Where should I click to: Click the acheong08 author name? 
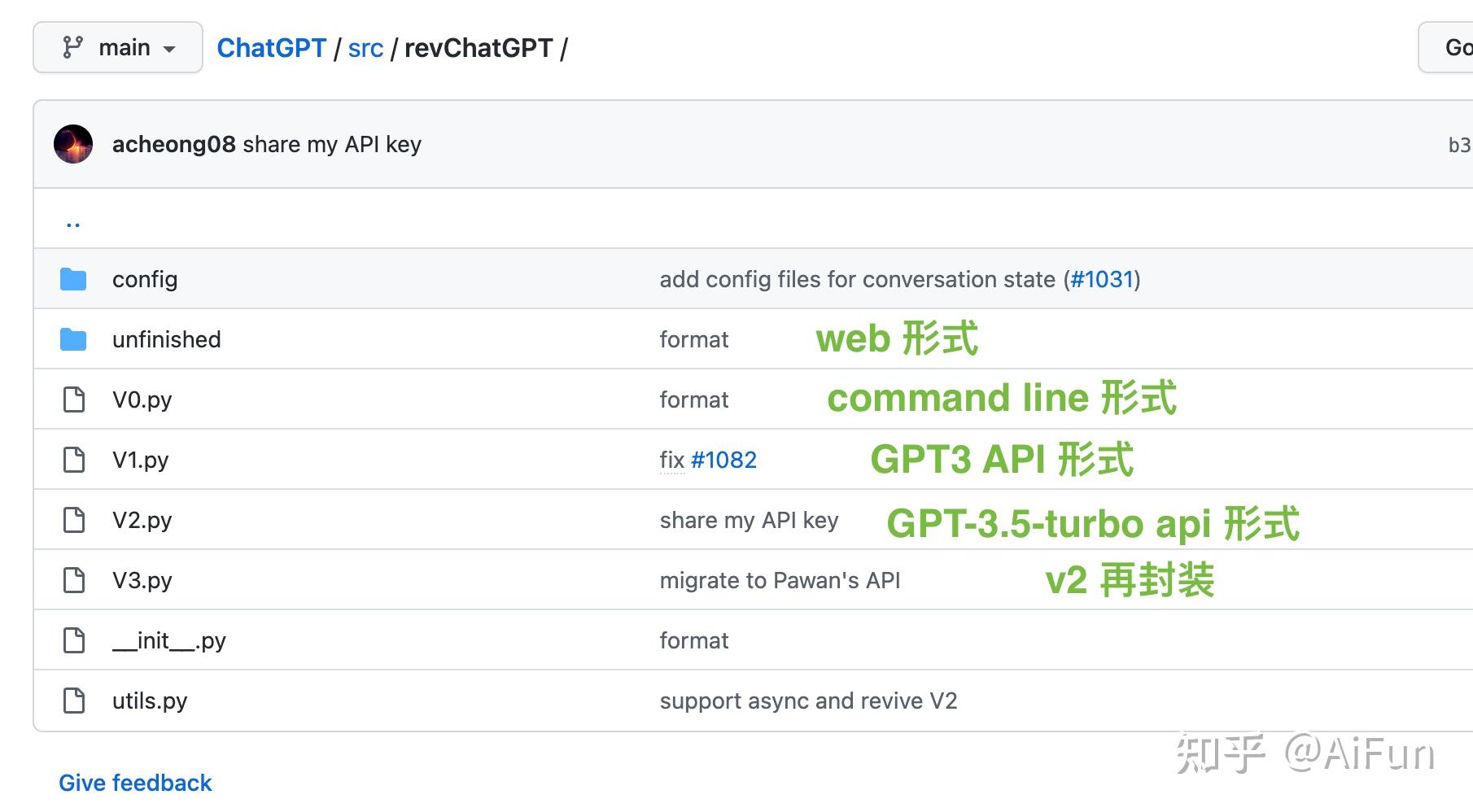coord(173,145)
